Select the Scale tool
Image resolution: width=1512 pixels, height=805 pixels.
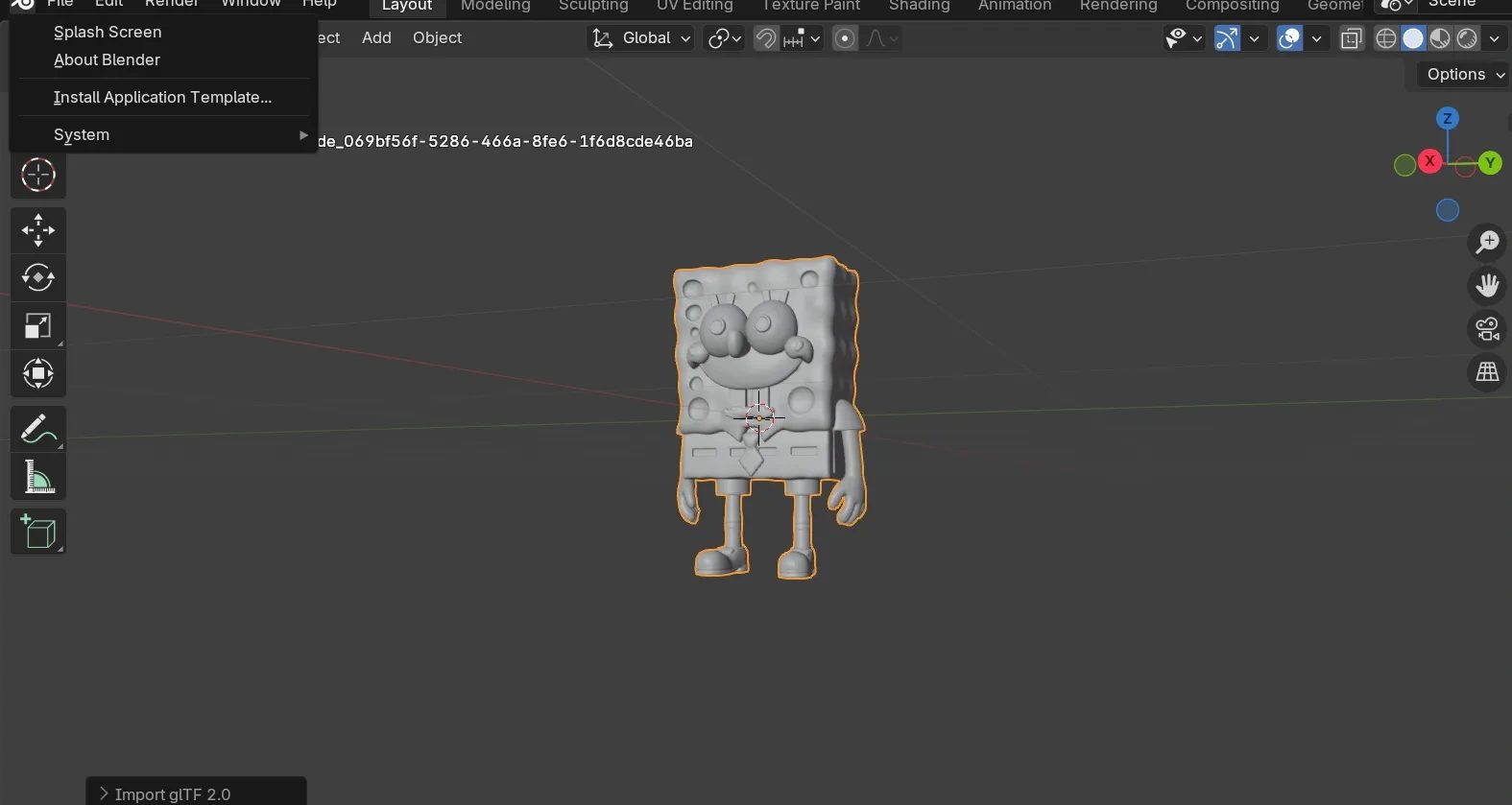38,326
